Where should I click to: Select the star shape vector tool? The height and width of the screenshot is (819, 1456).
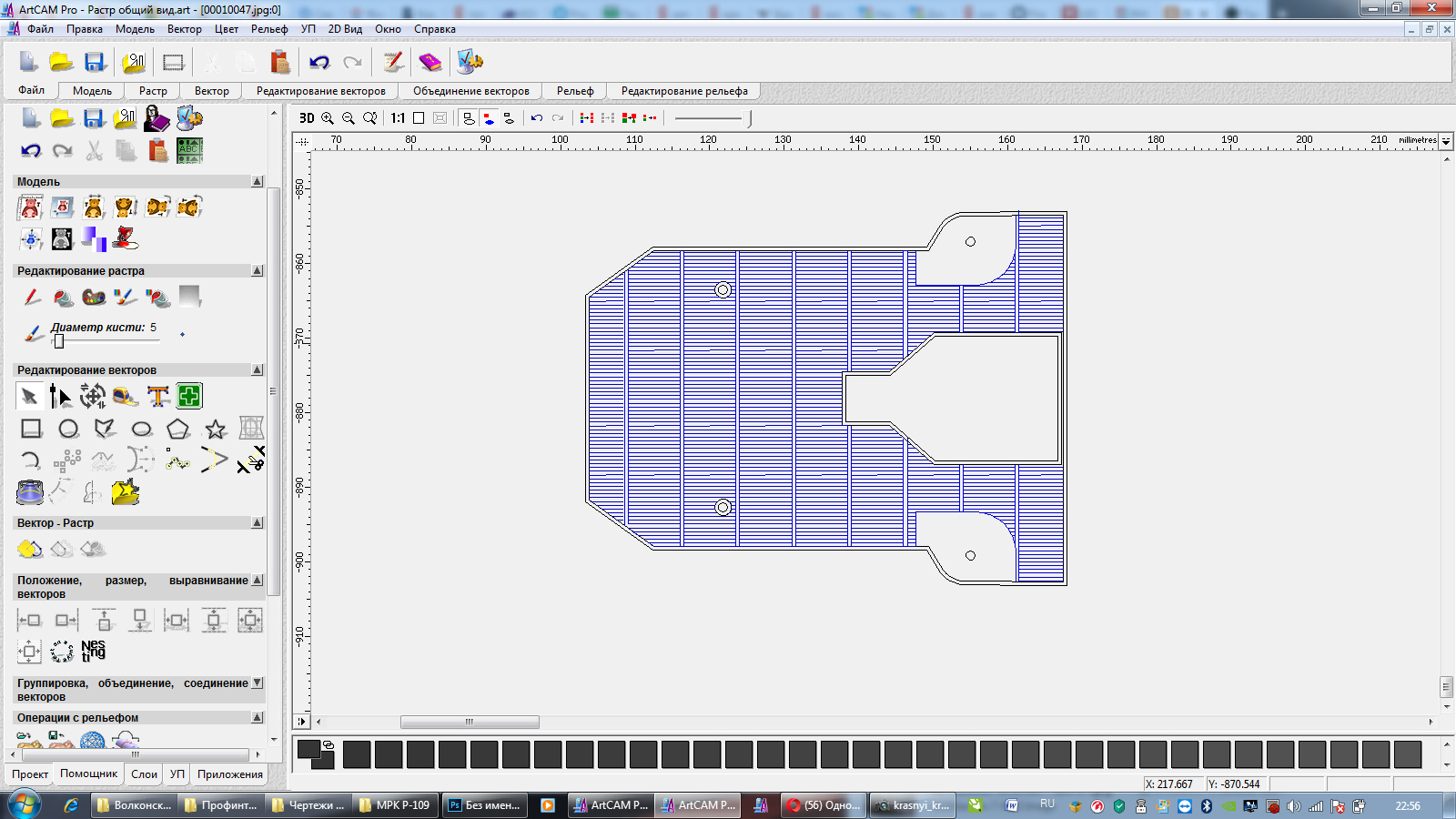pyautogui.click(x=216, y=429)
